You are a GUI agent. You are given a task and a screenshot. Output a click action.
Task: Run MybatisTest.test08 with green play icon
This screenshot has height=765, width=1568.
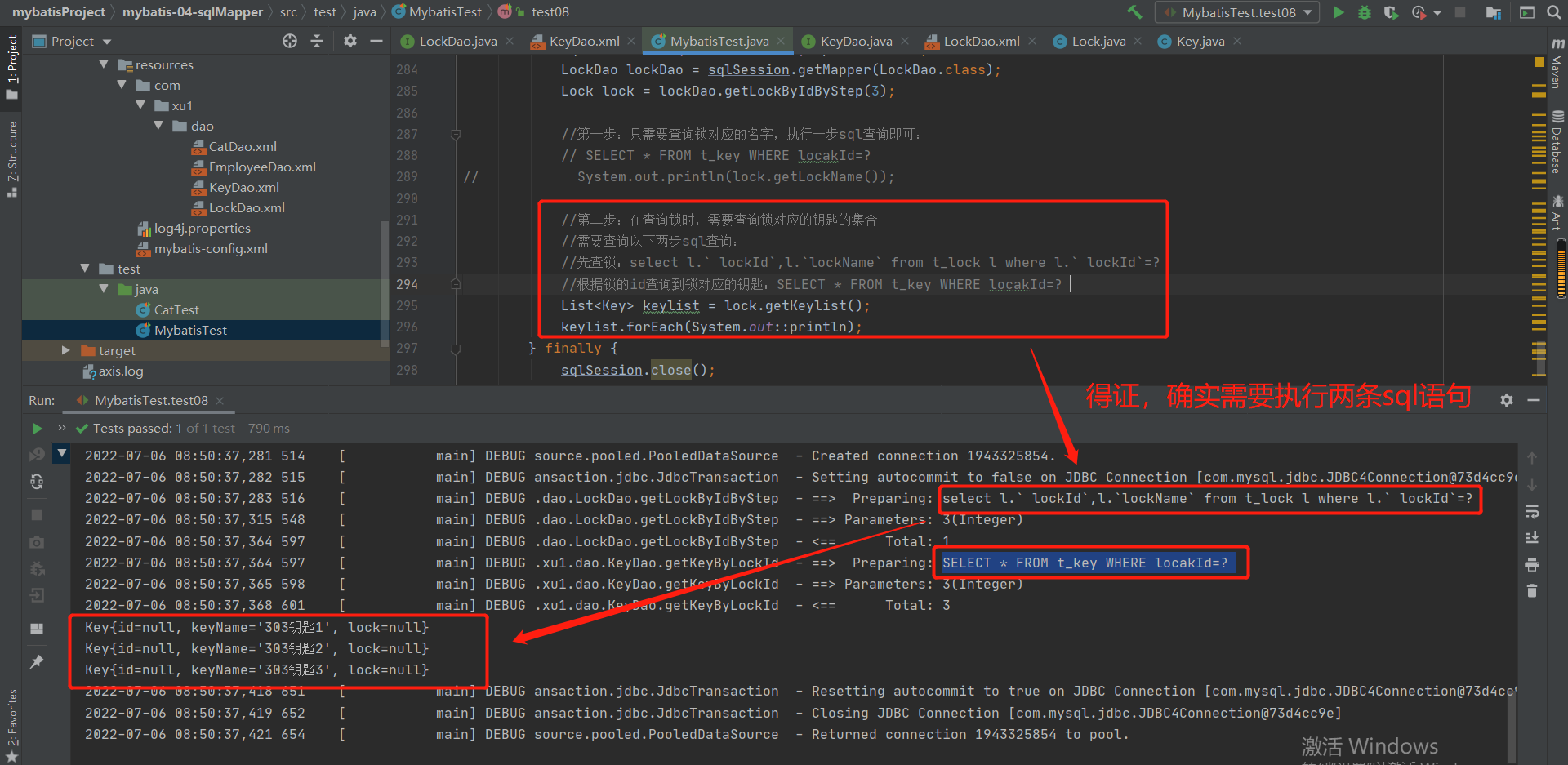[x=1339, y=12]
